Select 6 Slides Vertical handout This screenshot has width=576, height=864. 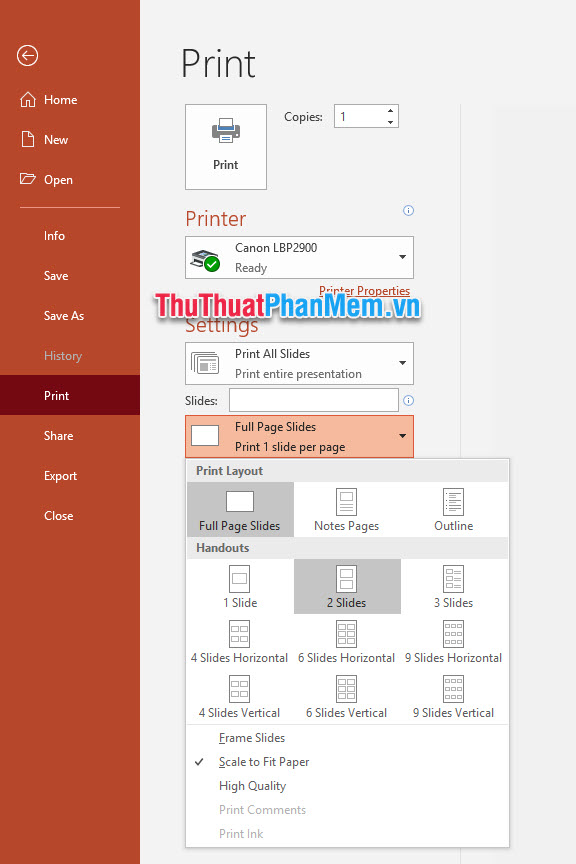point(347,697)
